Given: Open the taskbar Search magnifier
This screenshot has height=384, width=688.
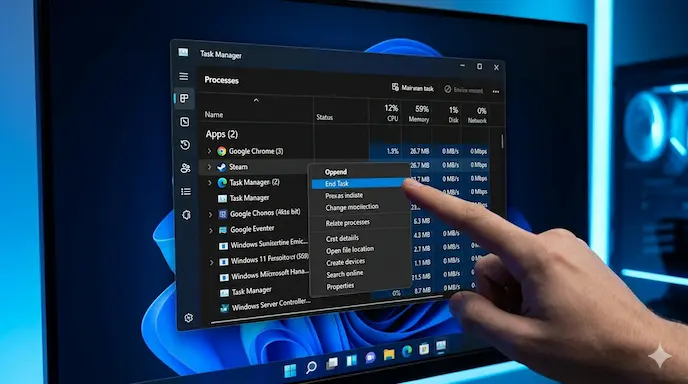Looking at the screenshot, I should click(x=311, y=367).
